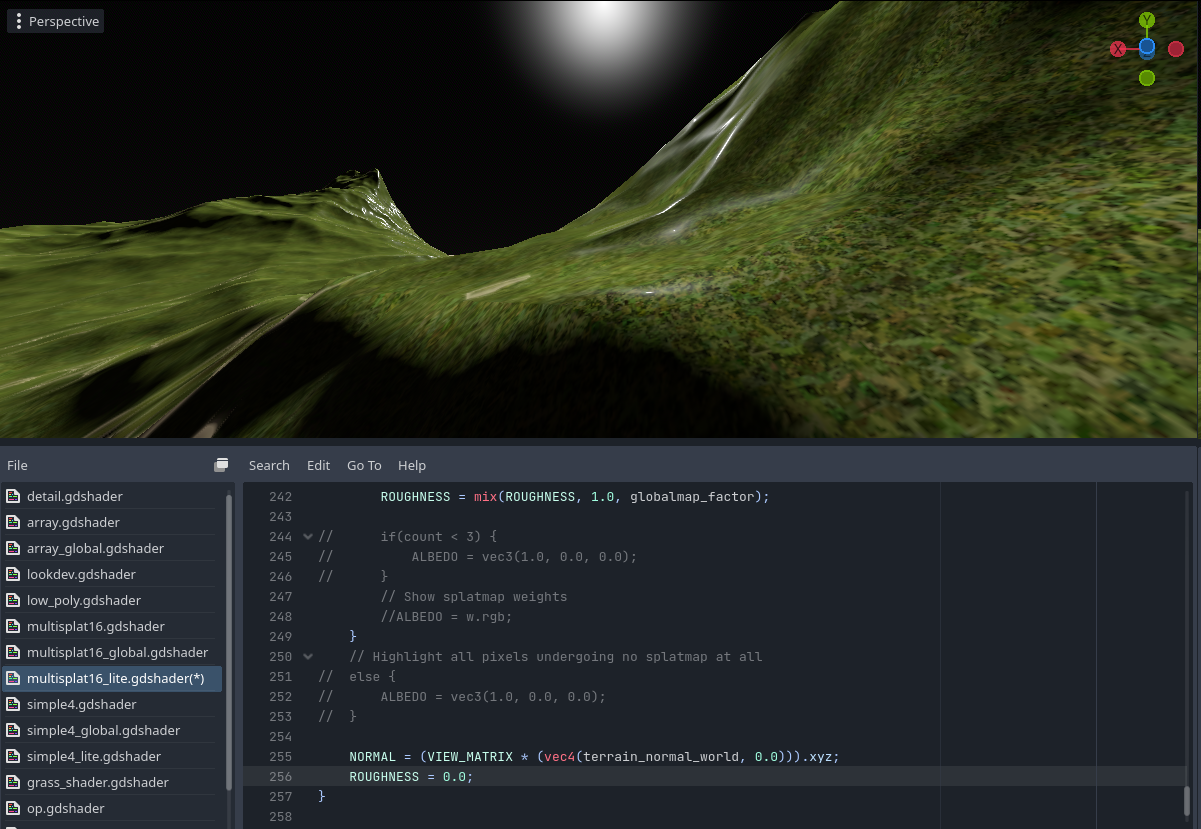The image size is (1201, 829).
Task: Click the green Y axis handle on view gizmo
Action: pos(1147,19)
